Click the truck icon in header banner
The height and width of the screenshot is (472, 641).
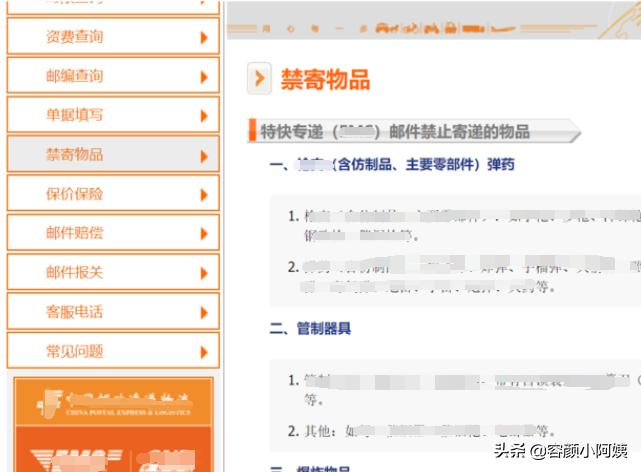tap(473, 28)
